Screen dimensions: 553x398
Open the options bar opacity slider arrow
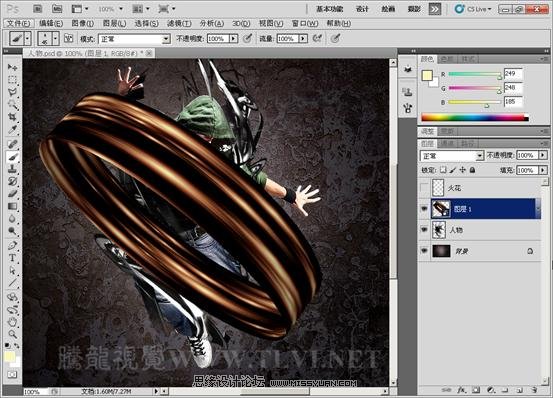click(x=233, y=38)
